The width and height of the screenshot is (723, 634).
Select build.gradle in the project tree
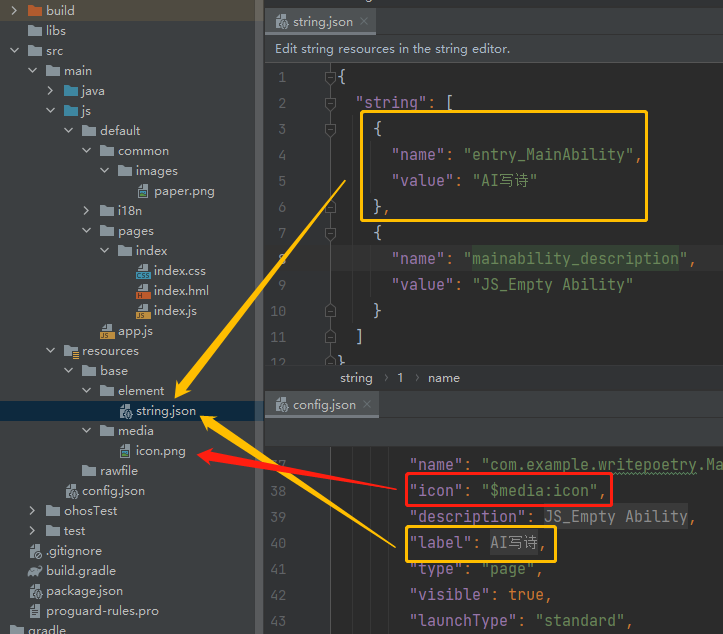click(81, 571)
